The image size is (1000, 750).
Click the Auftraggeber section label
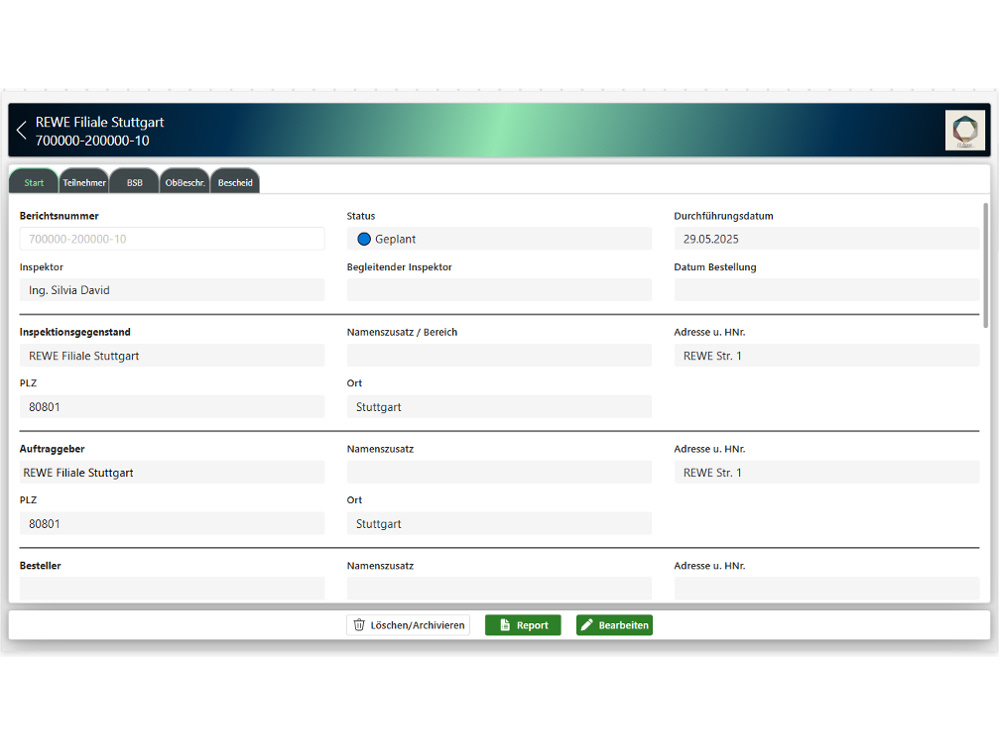click(x=52, y=449)
